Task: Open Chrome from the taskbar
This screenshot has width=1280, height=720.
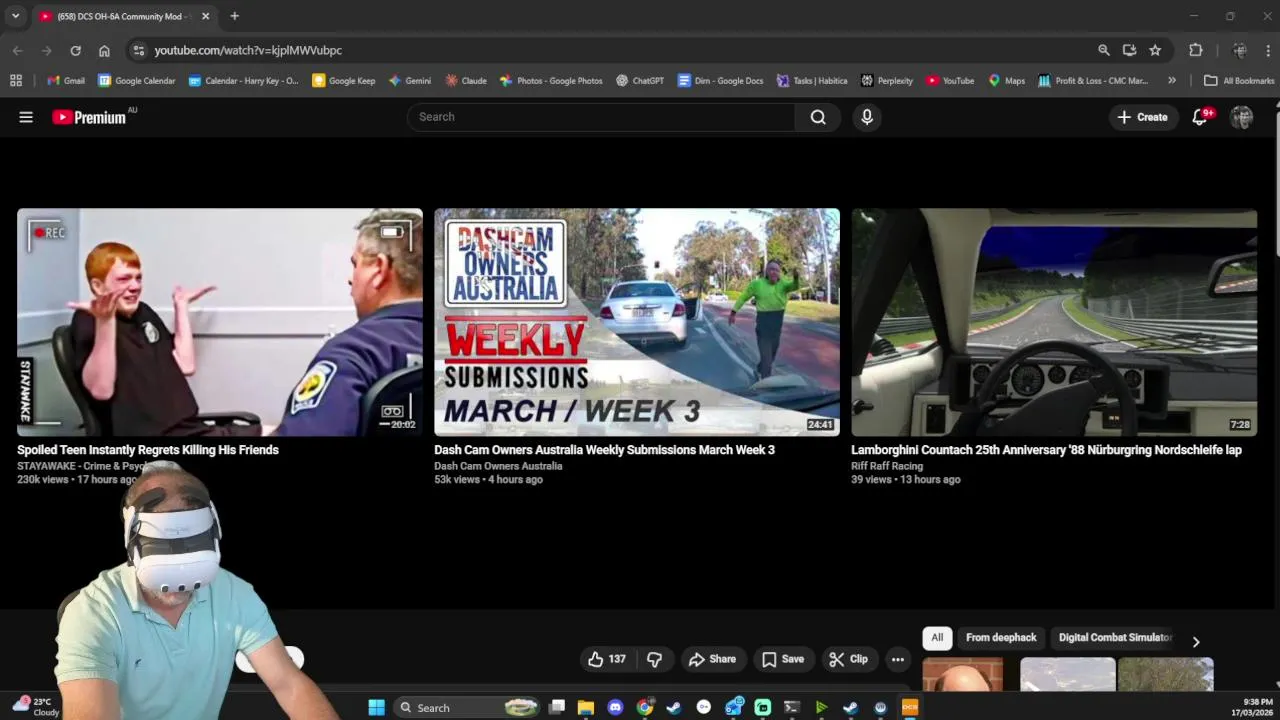Action: tap(645, 707)
